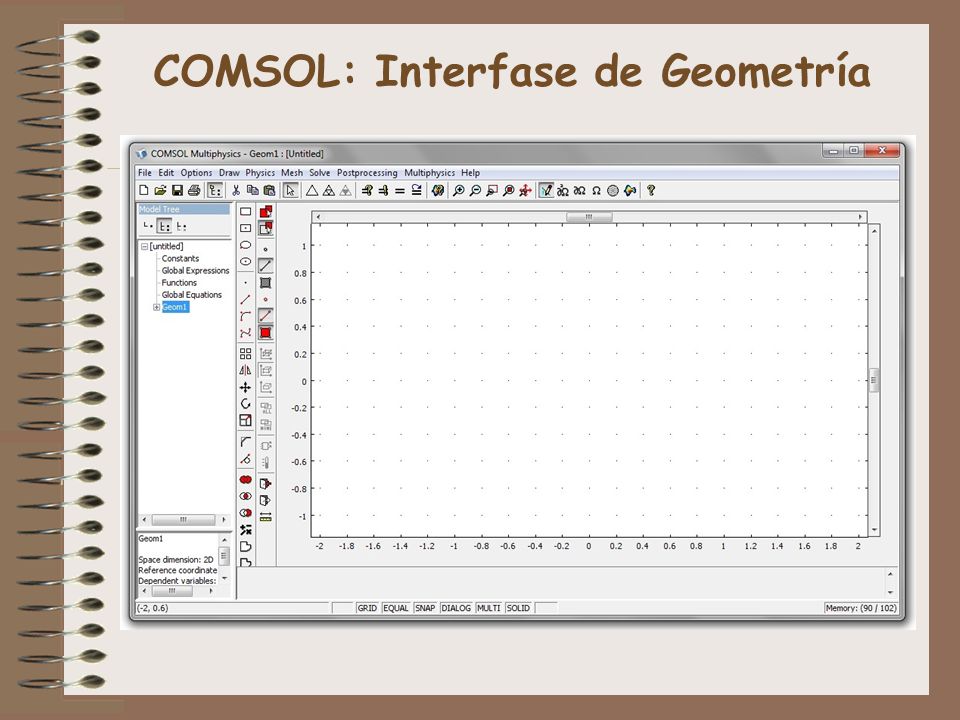Click the Zoom In magnifier
This screenshot has height=720, width=960.
458,190
